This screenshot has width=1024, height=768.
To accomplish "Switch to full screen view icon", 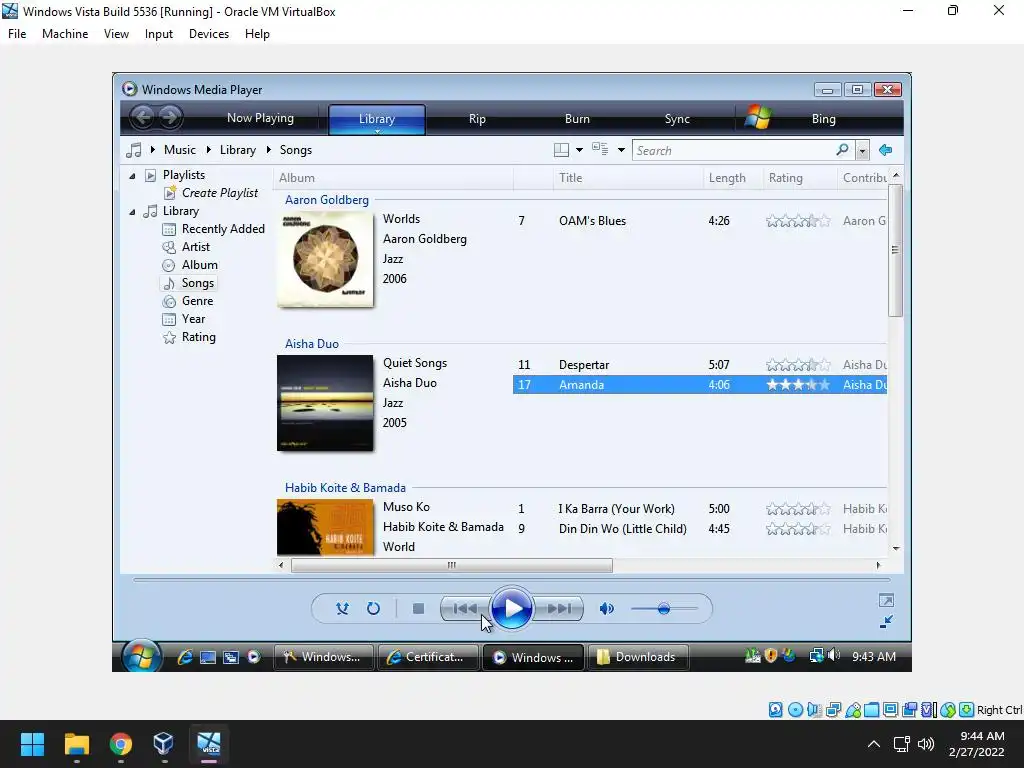I will pyautogui.click(x=886, y=601).
